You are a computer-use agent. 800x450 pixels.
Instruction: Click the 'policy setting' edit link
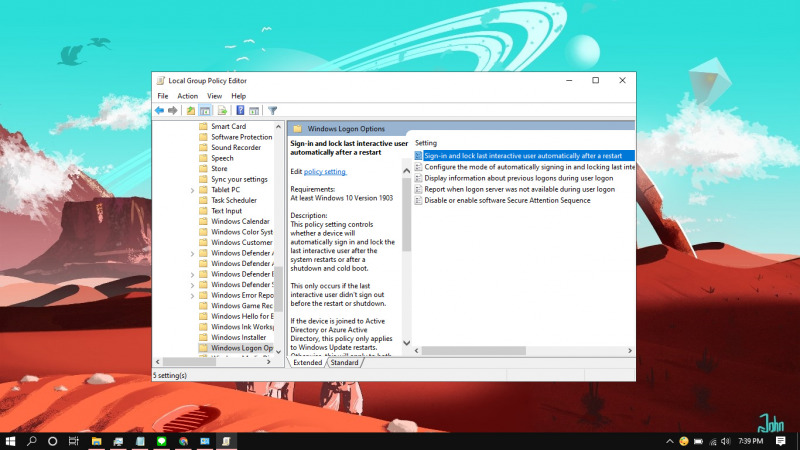click(x=325, y=171)
